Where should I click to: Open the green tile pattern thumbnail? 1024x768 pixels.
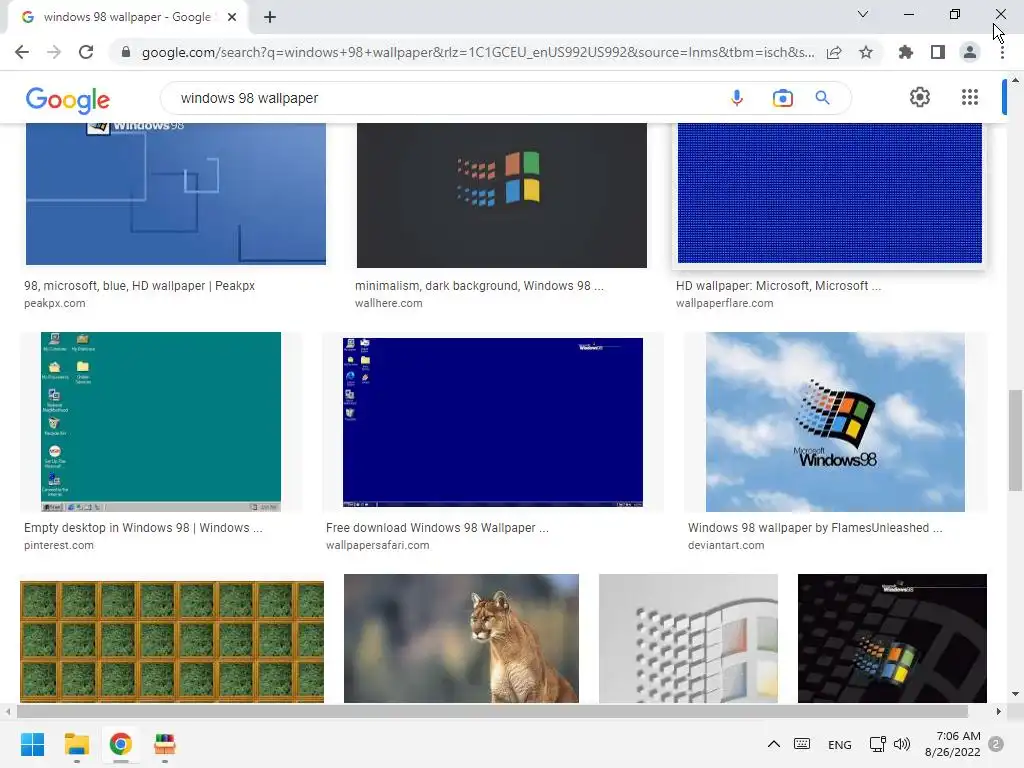(x=172, y=642)
